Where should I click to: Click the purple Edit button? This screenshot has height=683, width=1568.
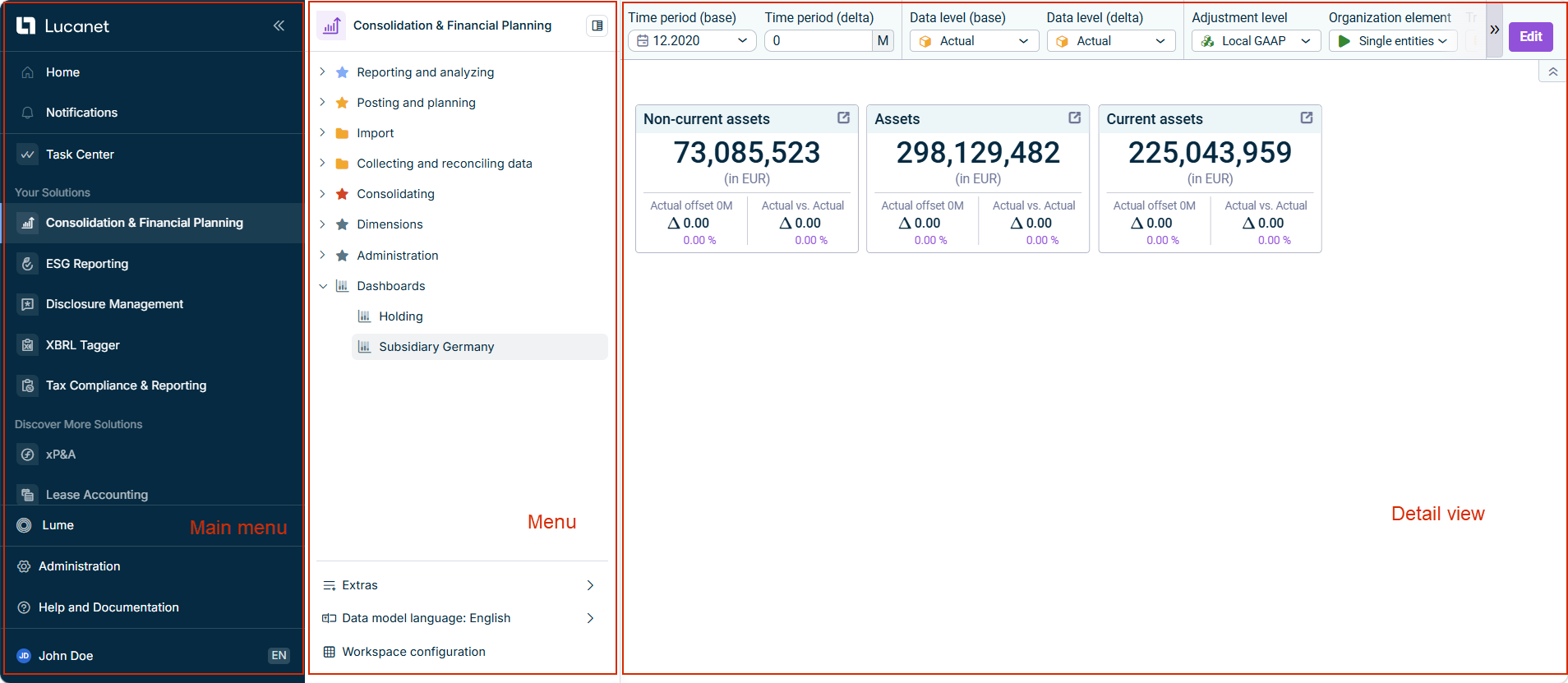click(x=1530, y=36)
